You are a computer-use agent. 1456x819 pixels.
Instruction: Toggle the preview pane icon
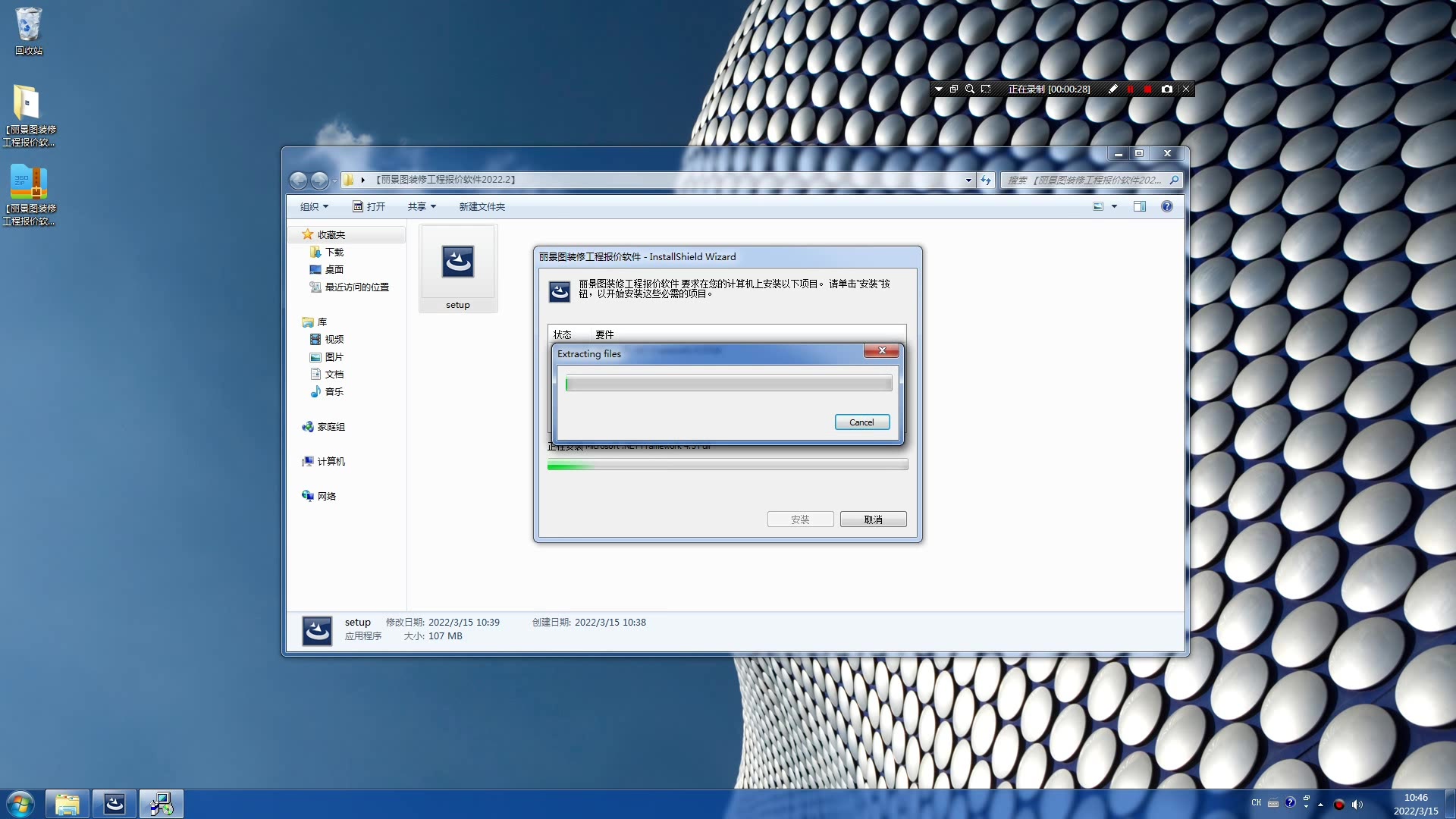1139,206
